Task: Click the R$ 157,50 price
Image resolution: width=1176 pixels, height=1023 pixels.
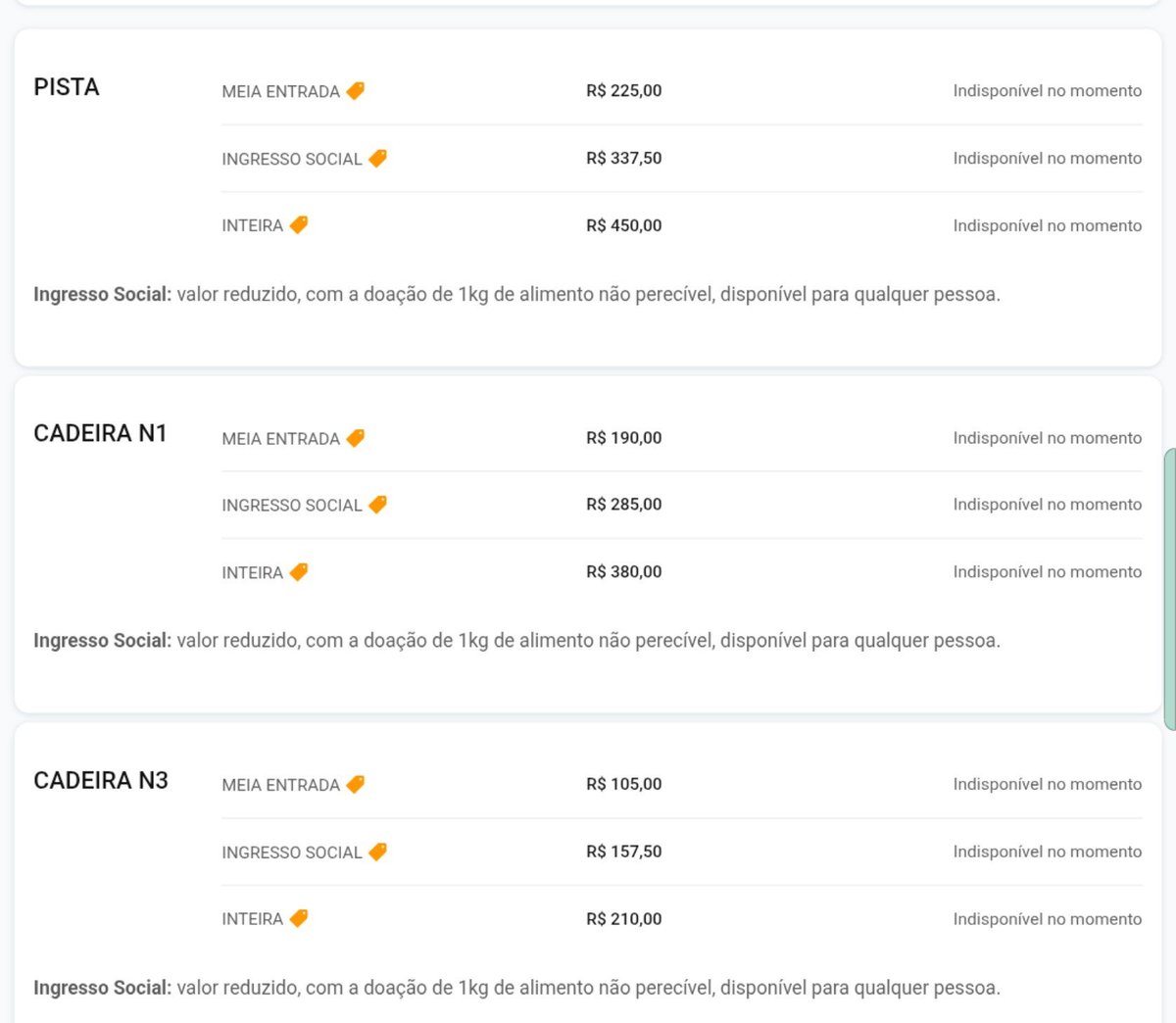Action: click(624, 852)
